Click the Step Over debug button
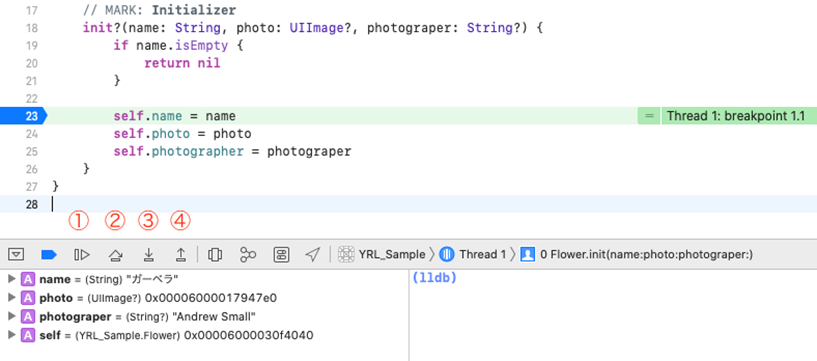 pos(115,255)
